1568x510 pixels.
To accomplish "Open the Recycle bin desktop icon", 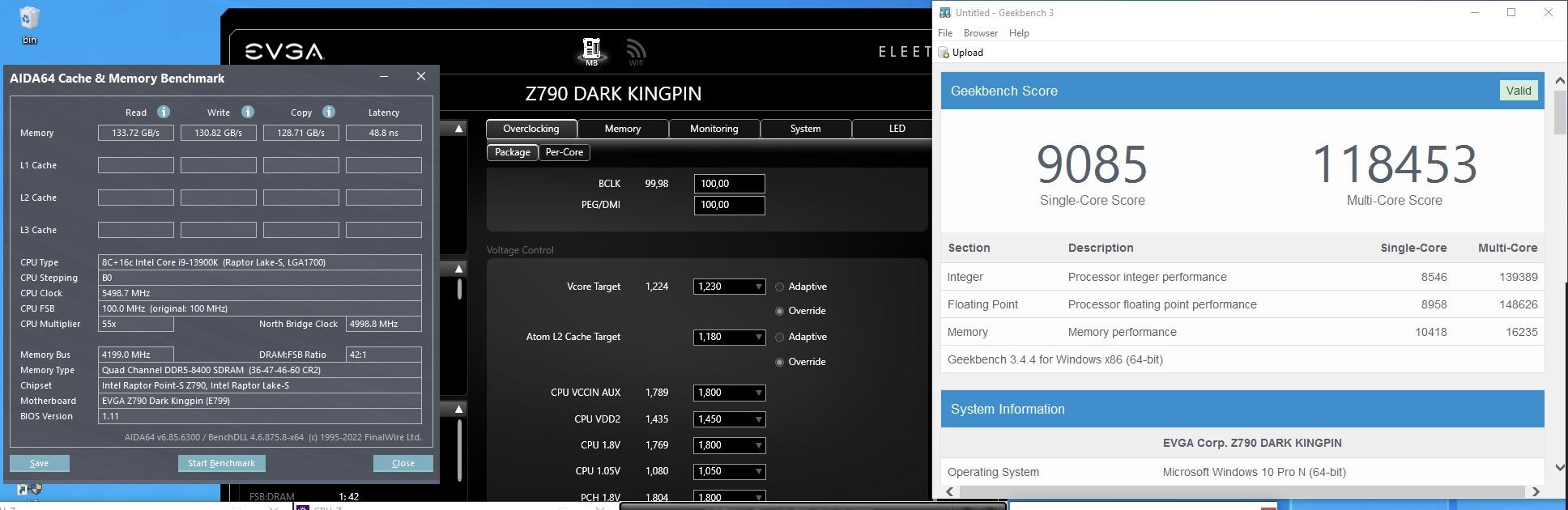I will click(x=28, y=24).
